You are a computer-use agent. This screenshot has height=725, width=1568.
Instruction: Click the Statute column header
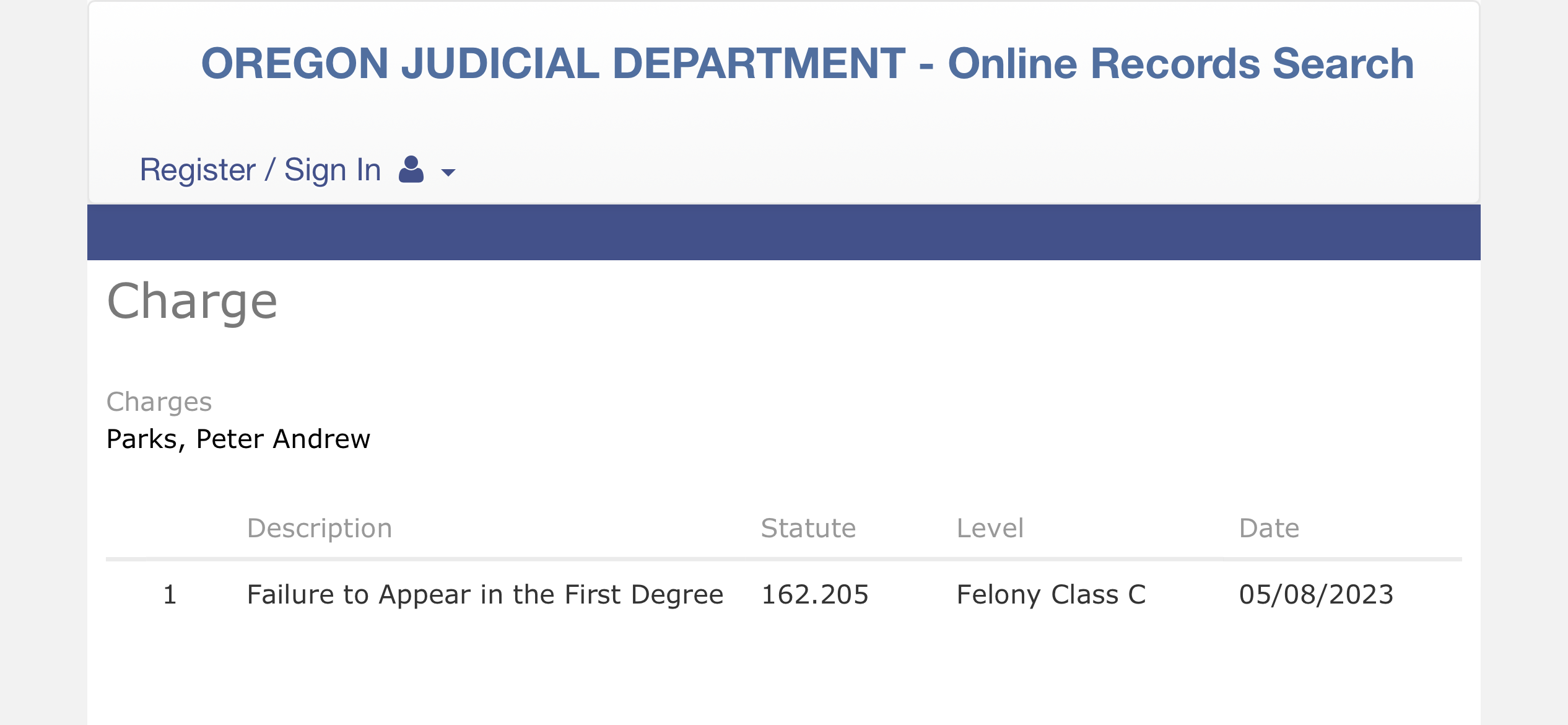click(x=808, y=529)
